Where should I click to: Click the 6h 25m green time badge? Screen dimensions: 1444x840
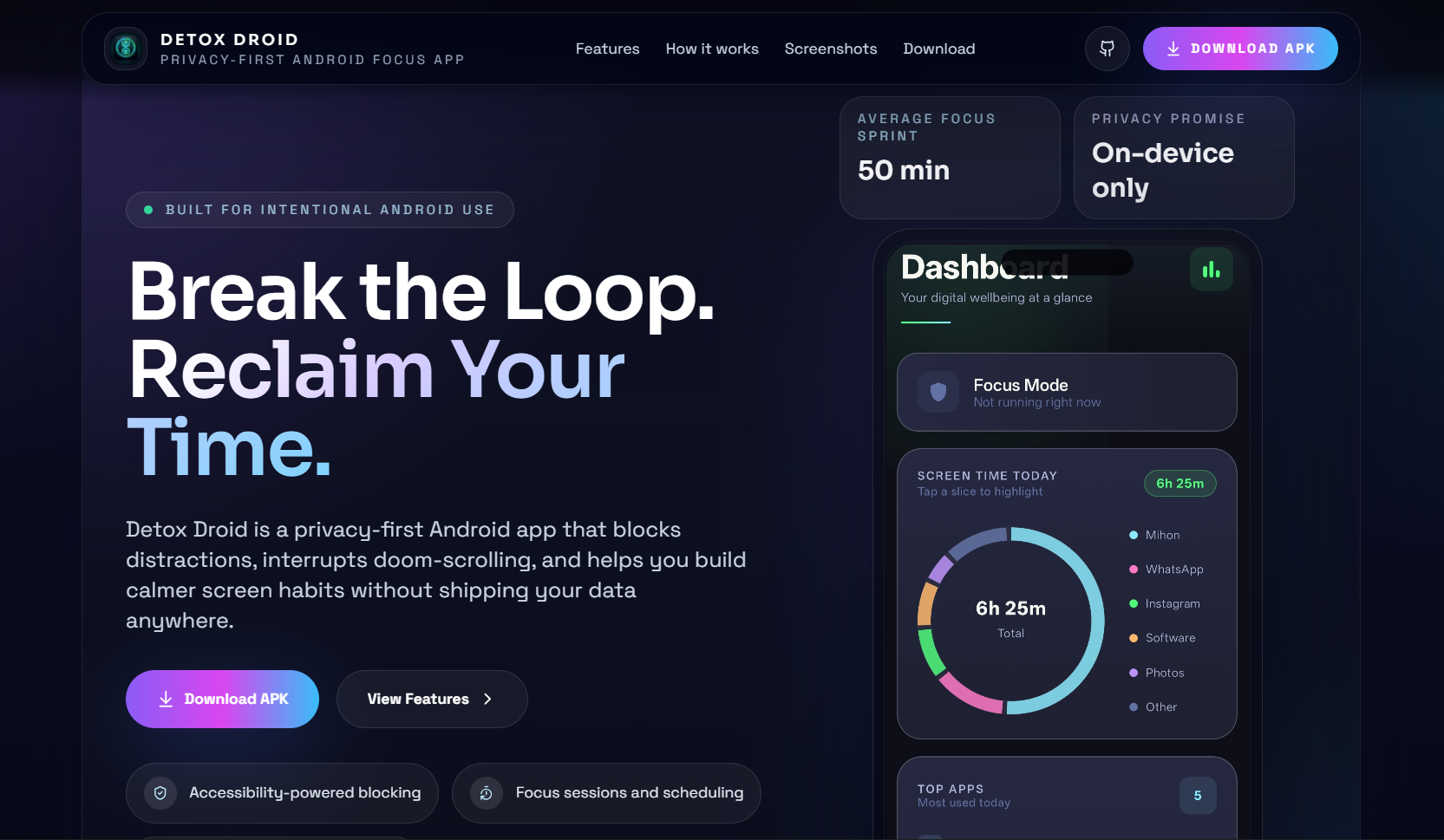1179,484
